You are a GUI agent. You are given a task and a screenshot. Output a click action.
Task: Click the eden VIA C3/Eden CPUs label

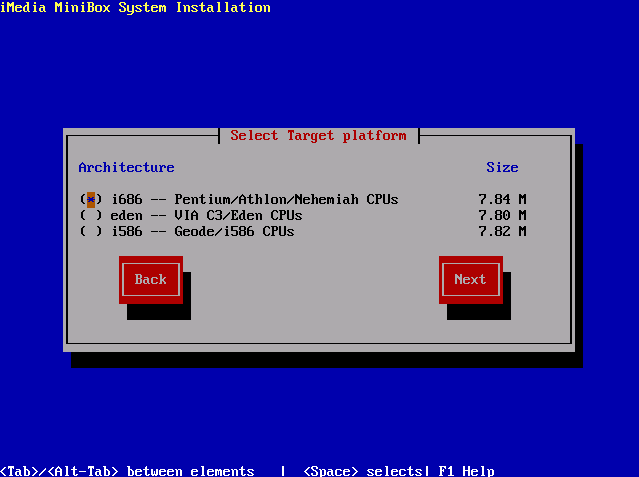(x=206, y=215)
